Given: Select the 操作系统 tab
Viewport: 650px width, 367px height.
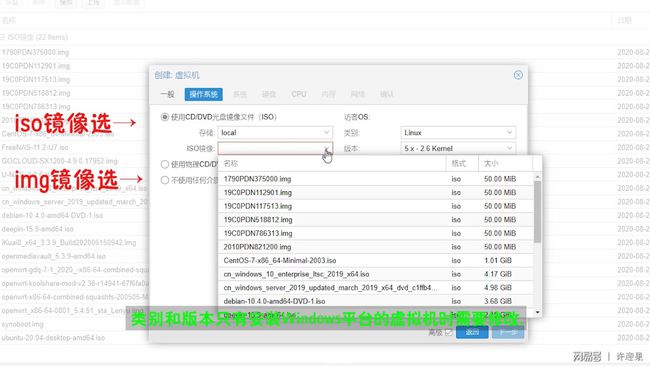Looking at the screenshot, I should coord(204,95).
